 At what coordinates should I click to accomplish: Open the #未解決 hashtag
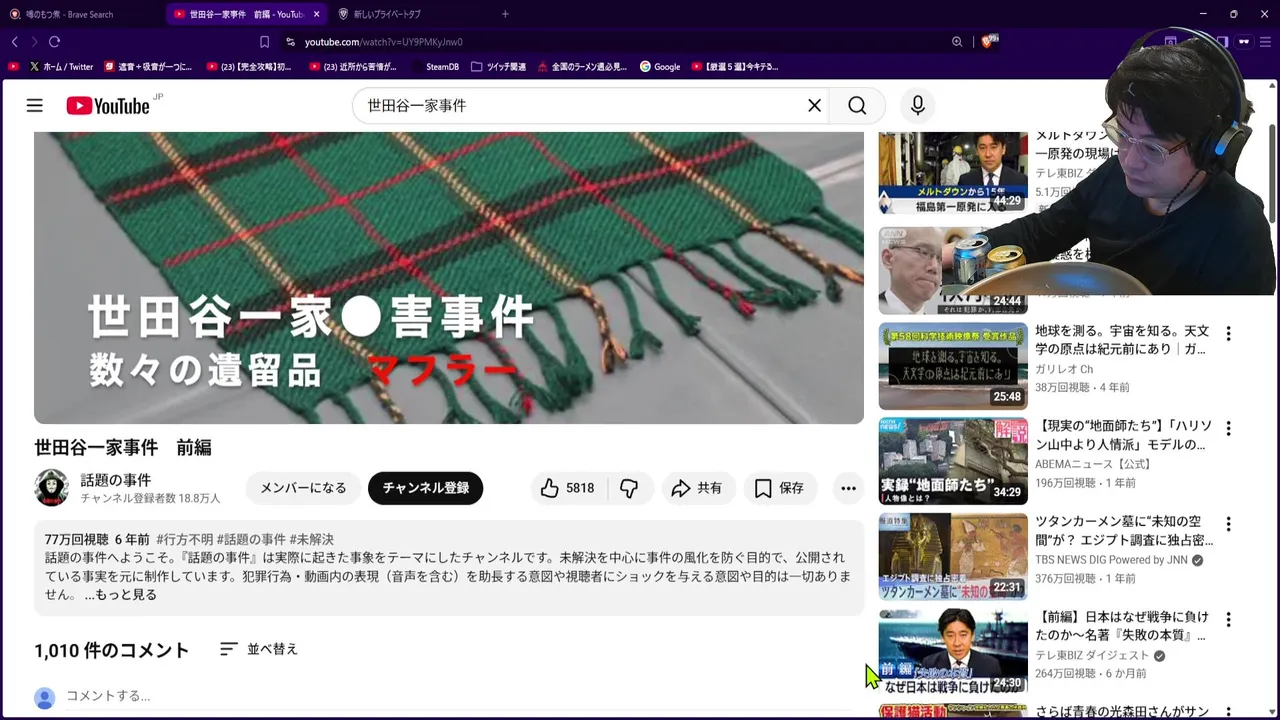[x=311, y=540]
